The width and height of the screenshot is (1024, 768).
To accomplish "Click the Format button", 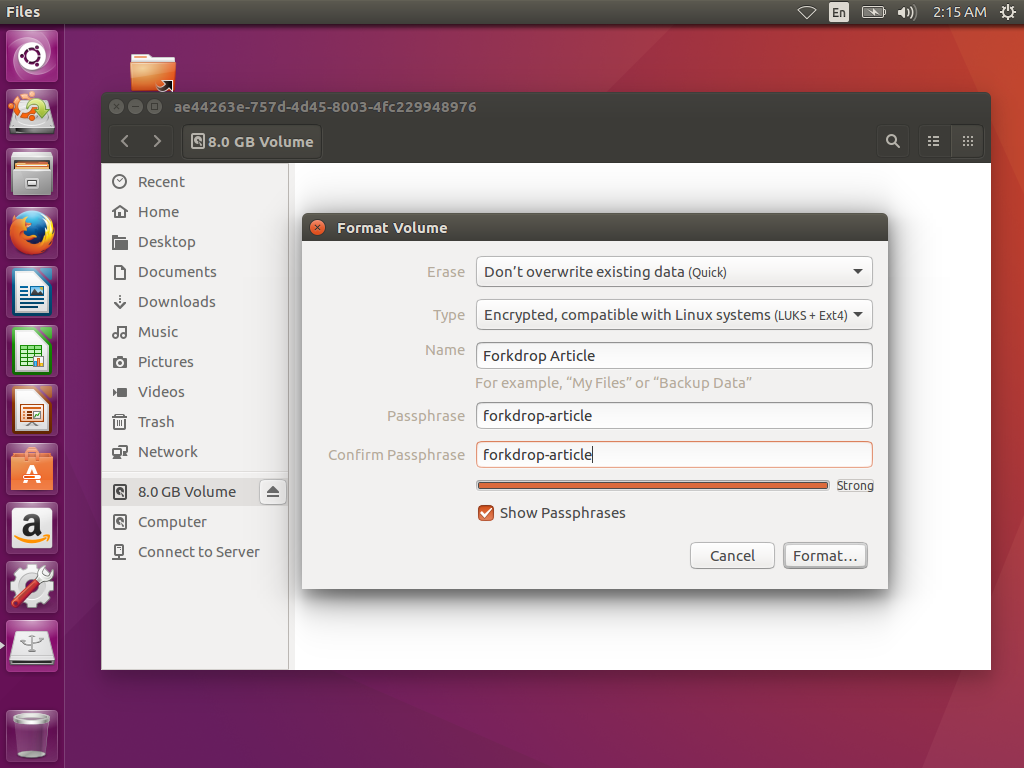I will 825,555.
